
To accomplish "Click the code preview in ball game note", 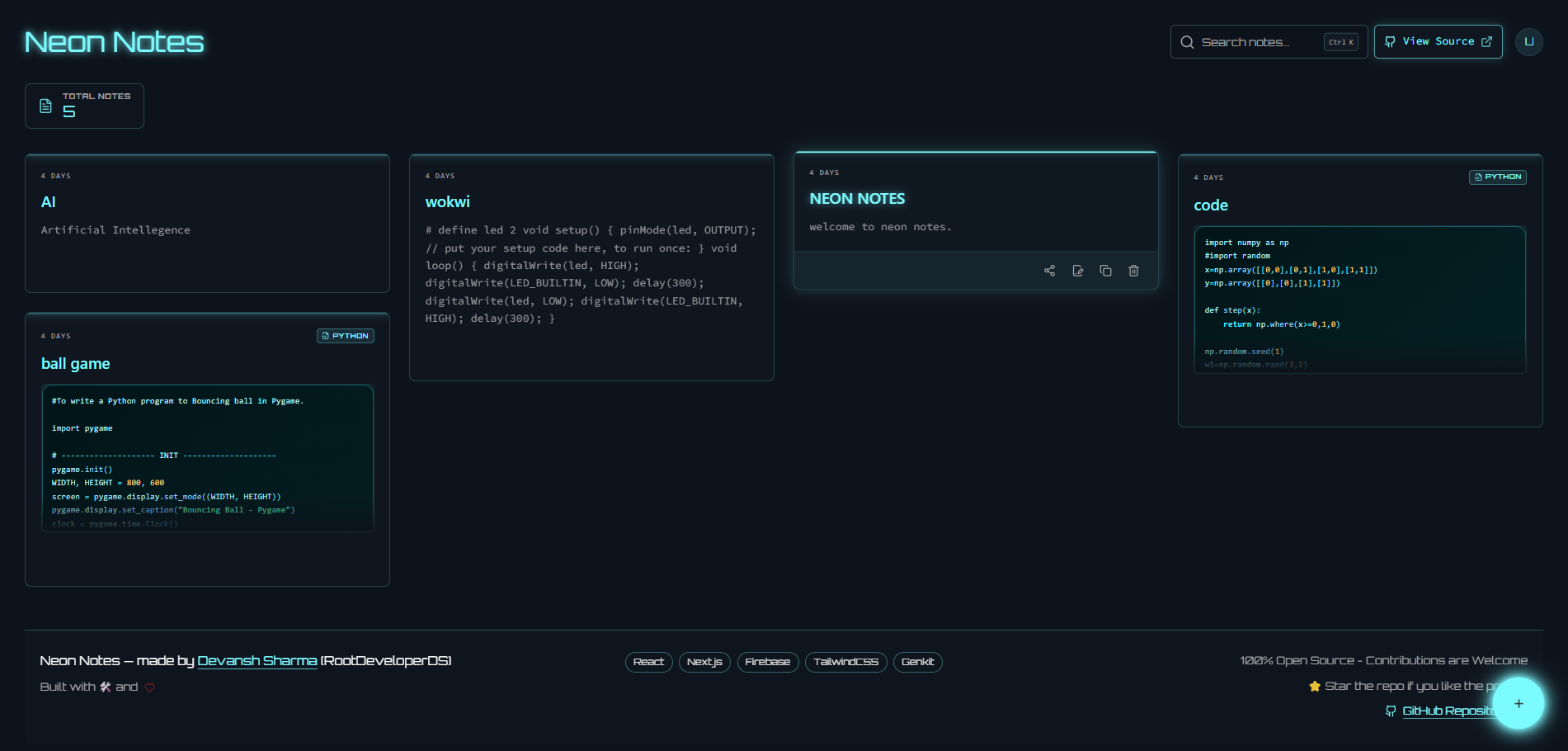I will 207,458.
